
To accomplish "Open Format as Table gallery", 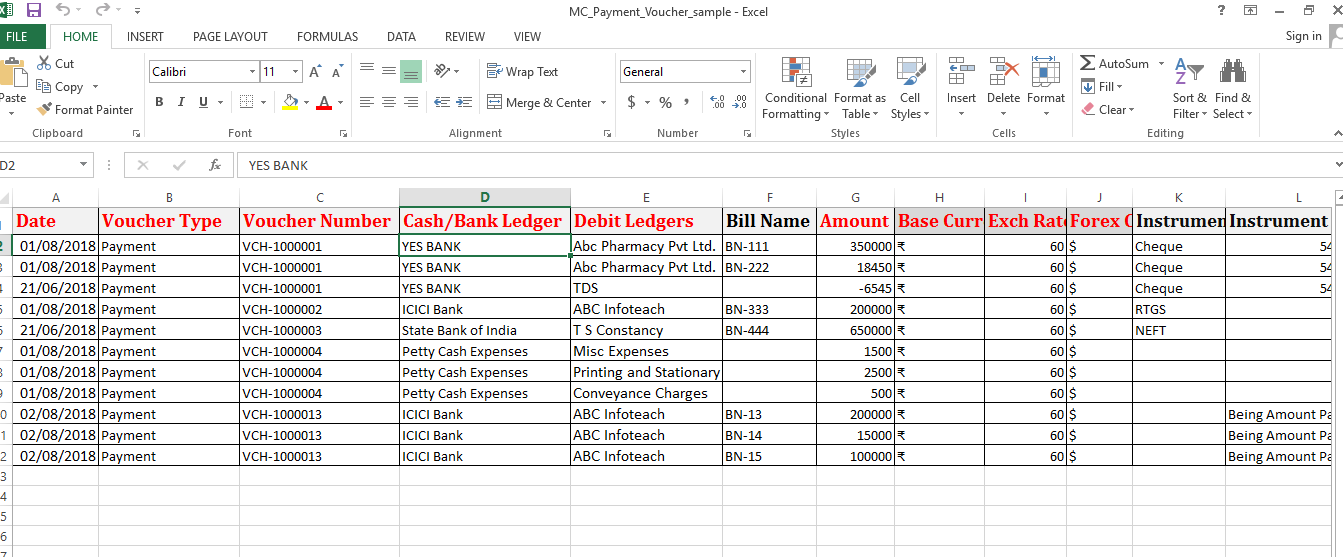I will pyautogui.click(x=860, y=89).
